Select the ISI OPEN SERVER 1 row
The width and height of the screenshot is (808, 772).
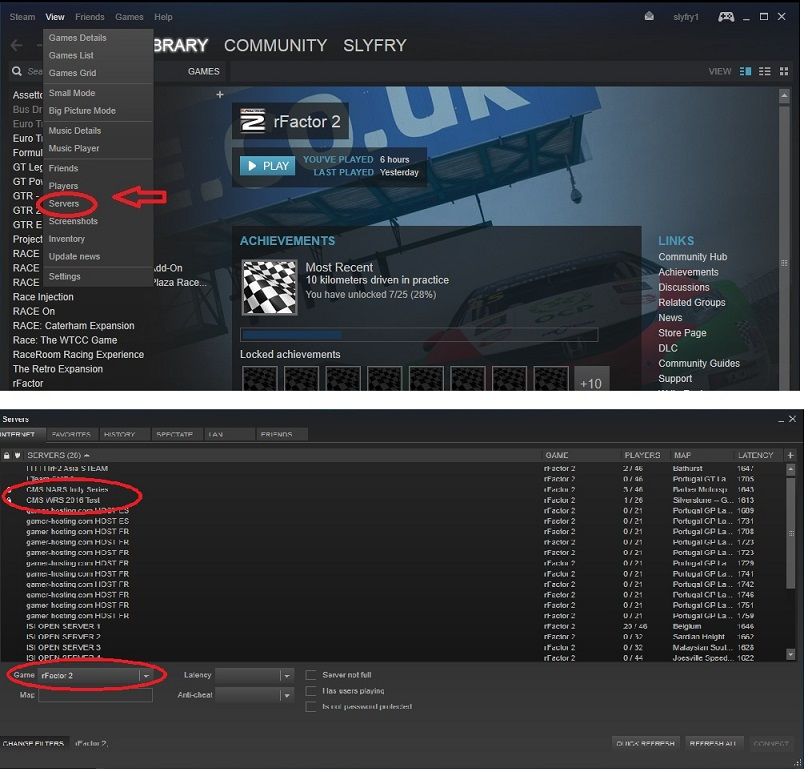point(397,627)
